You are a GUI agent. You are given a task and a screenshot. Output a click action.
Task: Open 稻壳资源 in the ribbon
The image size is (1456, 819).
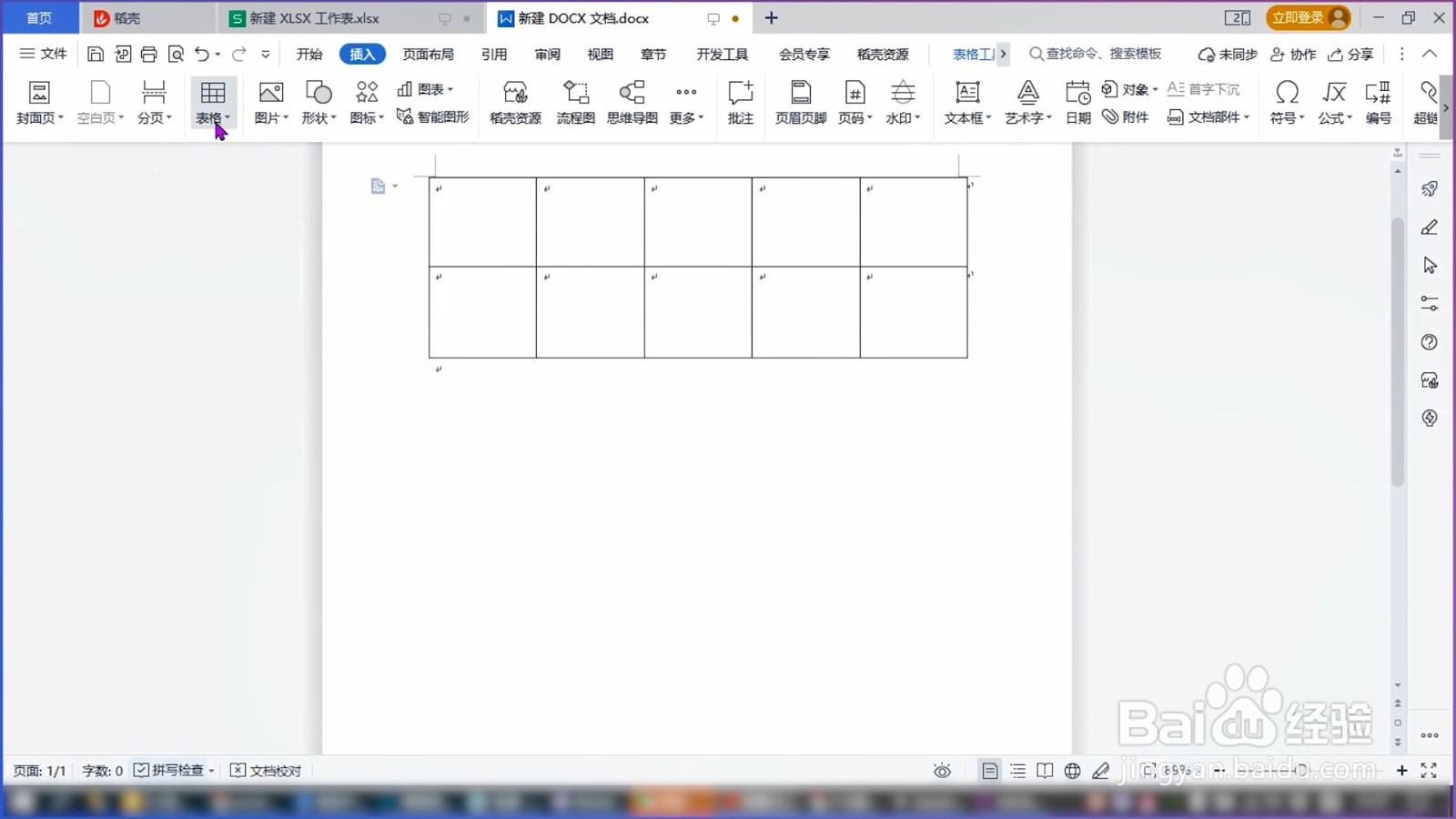point(515,102)
